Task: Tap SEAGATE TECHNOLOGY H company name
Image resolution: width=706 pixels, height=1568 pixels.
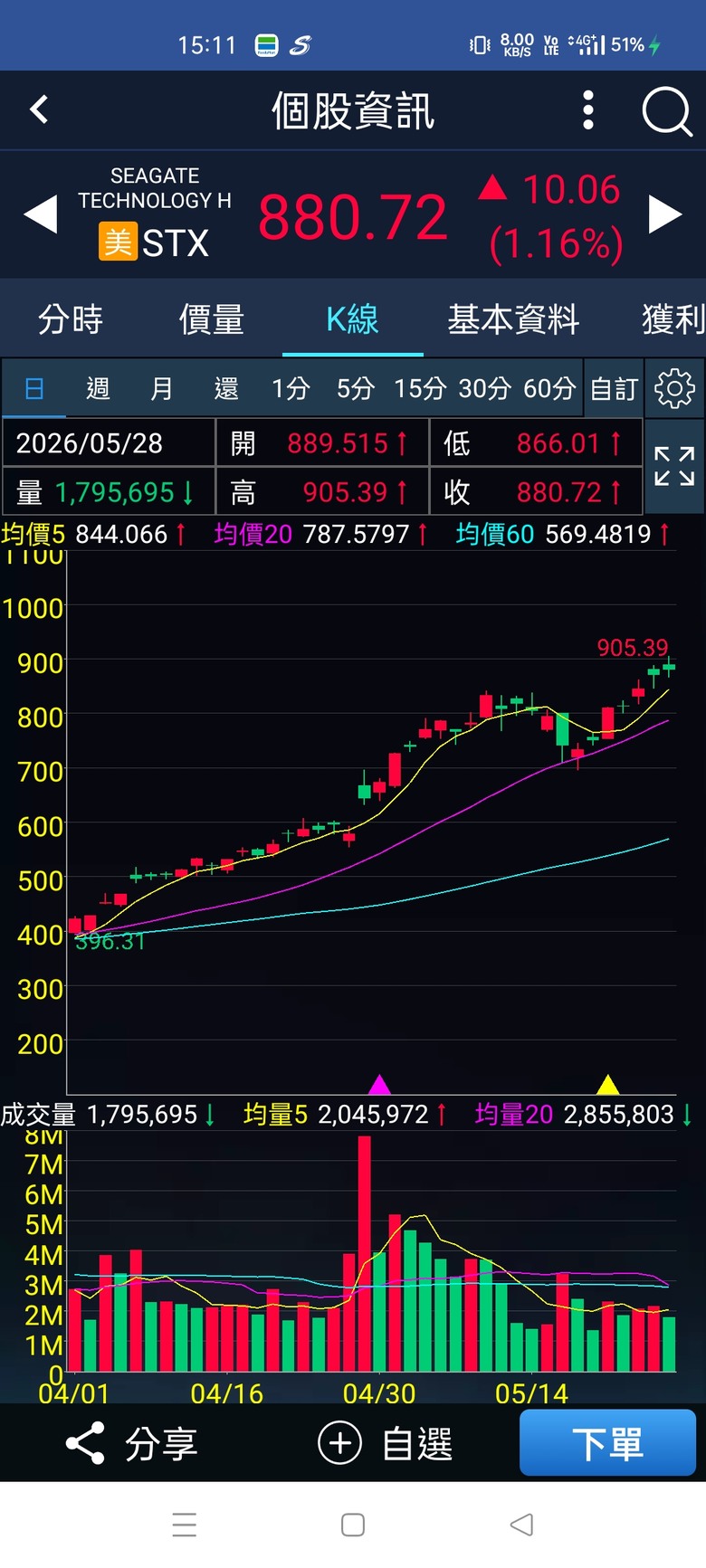Action: pyautogui.click(x=155, y=188)
